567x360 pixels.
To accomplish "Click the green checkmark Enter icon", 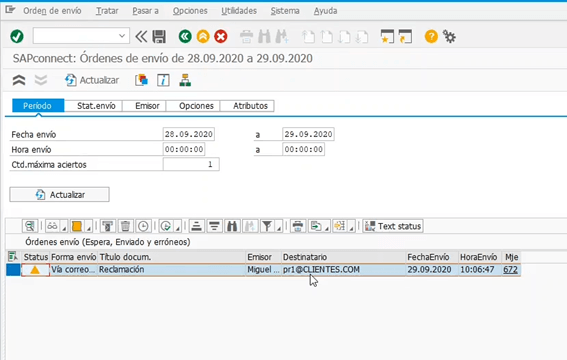I will click(x=17, y=36).
